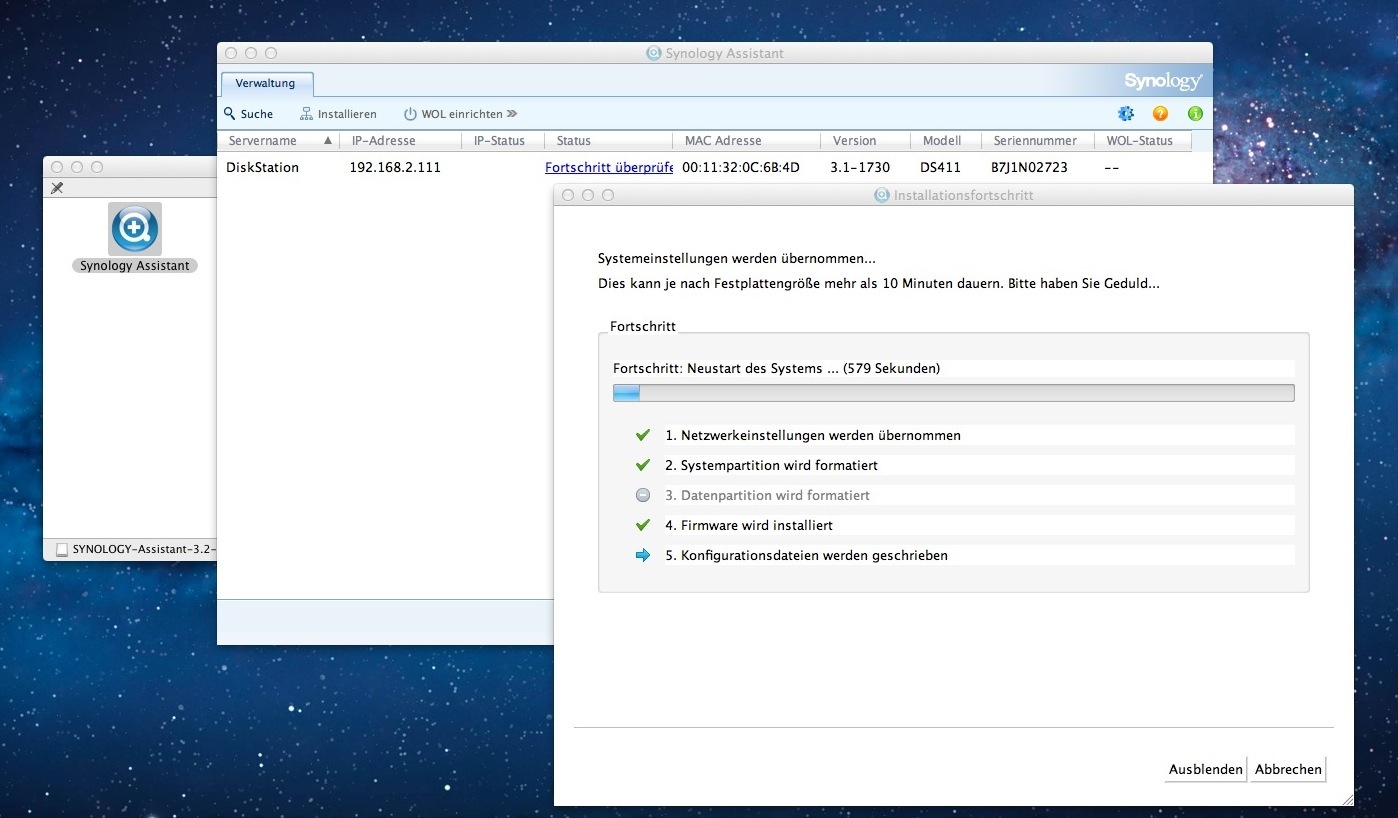This screenshot has height=818, width=1398.
Task: Click the Finder window toolbar customize icon
Action: 57,188
